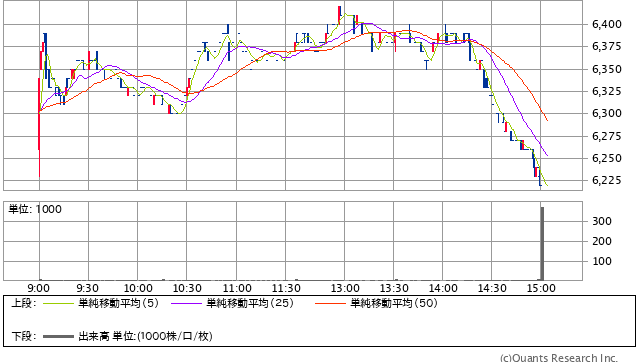Click the 6,350 price axis label

(x=607, y=69)
